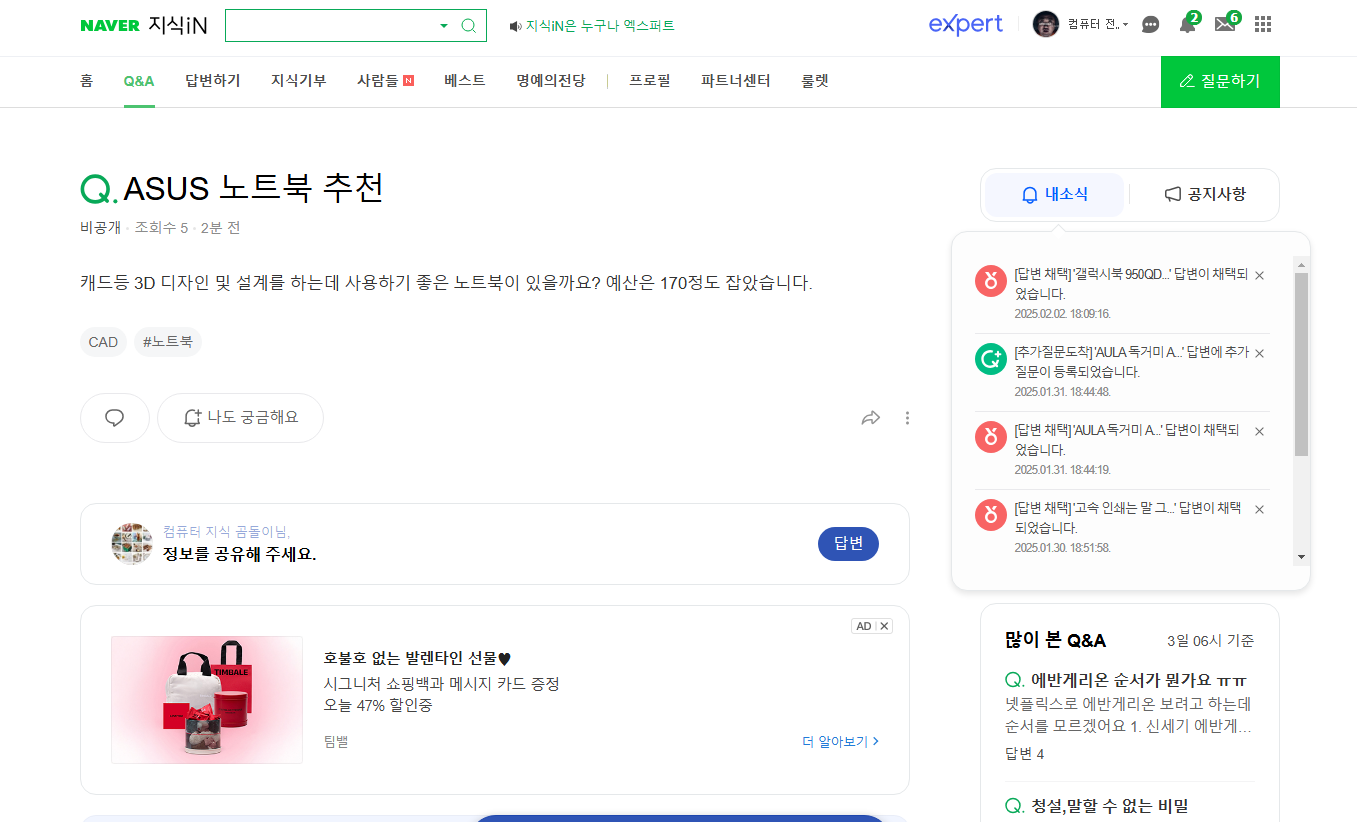Focus the 지식iN search input field

(331, 26)
